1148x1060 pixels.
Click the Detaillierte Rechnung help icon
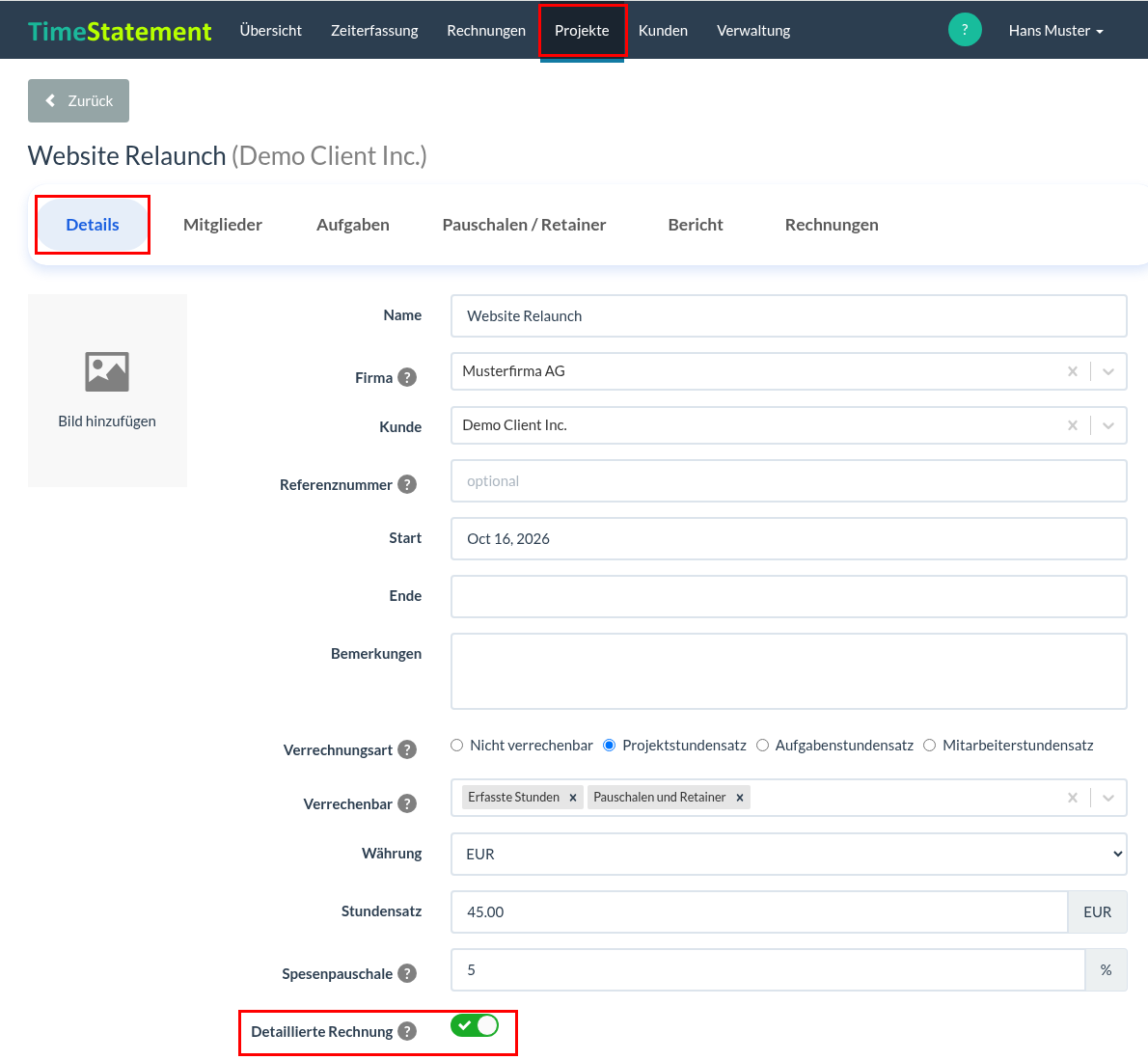[x=407, y=1031]
